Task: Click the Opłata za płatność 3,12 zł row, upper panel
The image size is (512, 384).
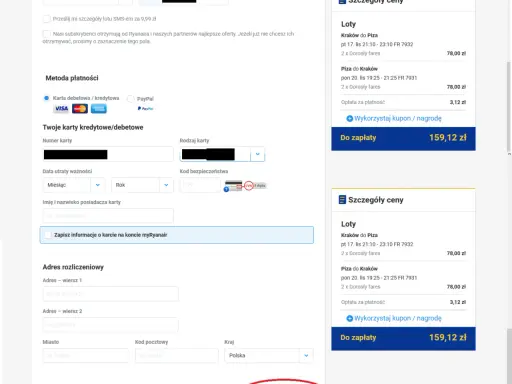Action: point(403,102)
